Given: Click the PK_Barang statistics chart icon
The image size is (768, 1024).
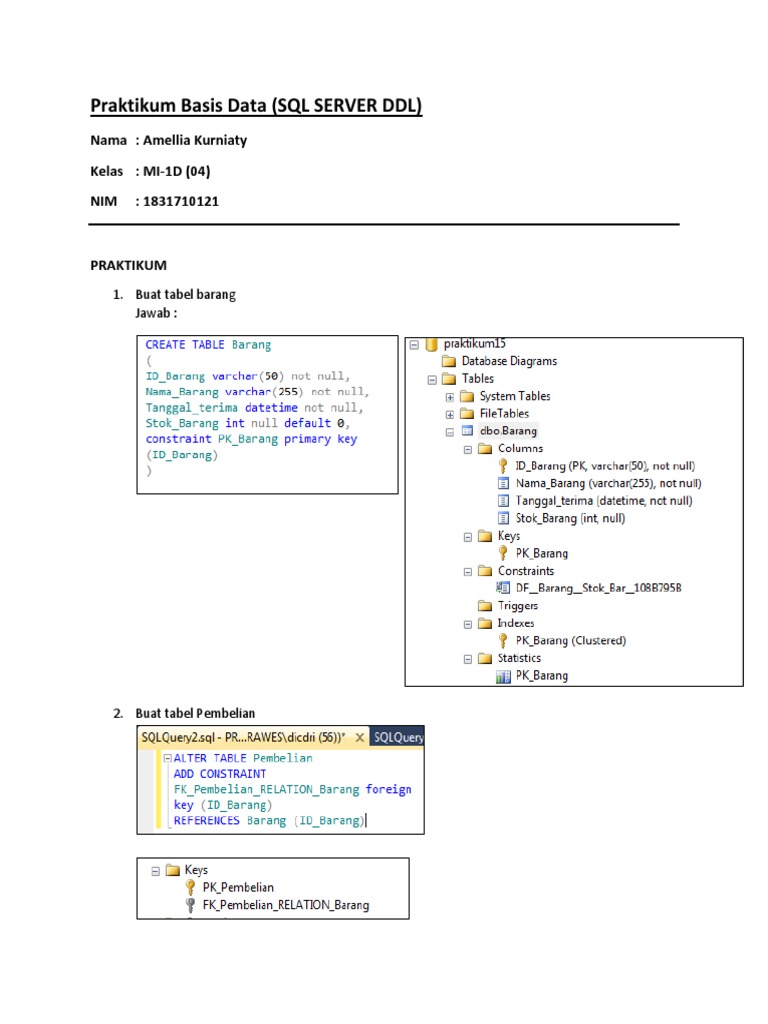Looking at the screenshot, I should coord(503,677).
